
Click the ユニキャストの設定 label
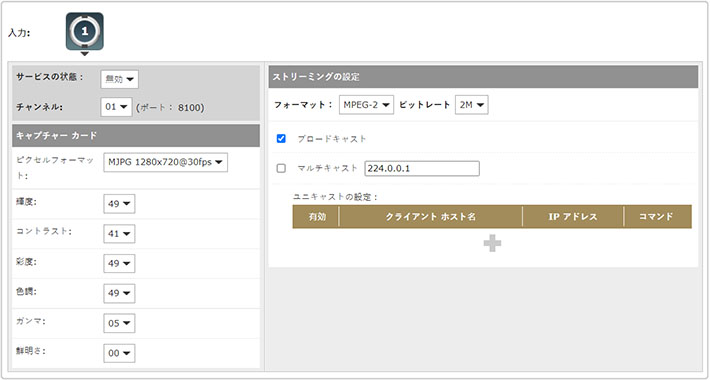click(x=336, y=197)
